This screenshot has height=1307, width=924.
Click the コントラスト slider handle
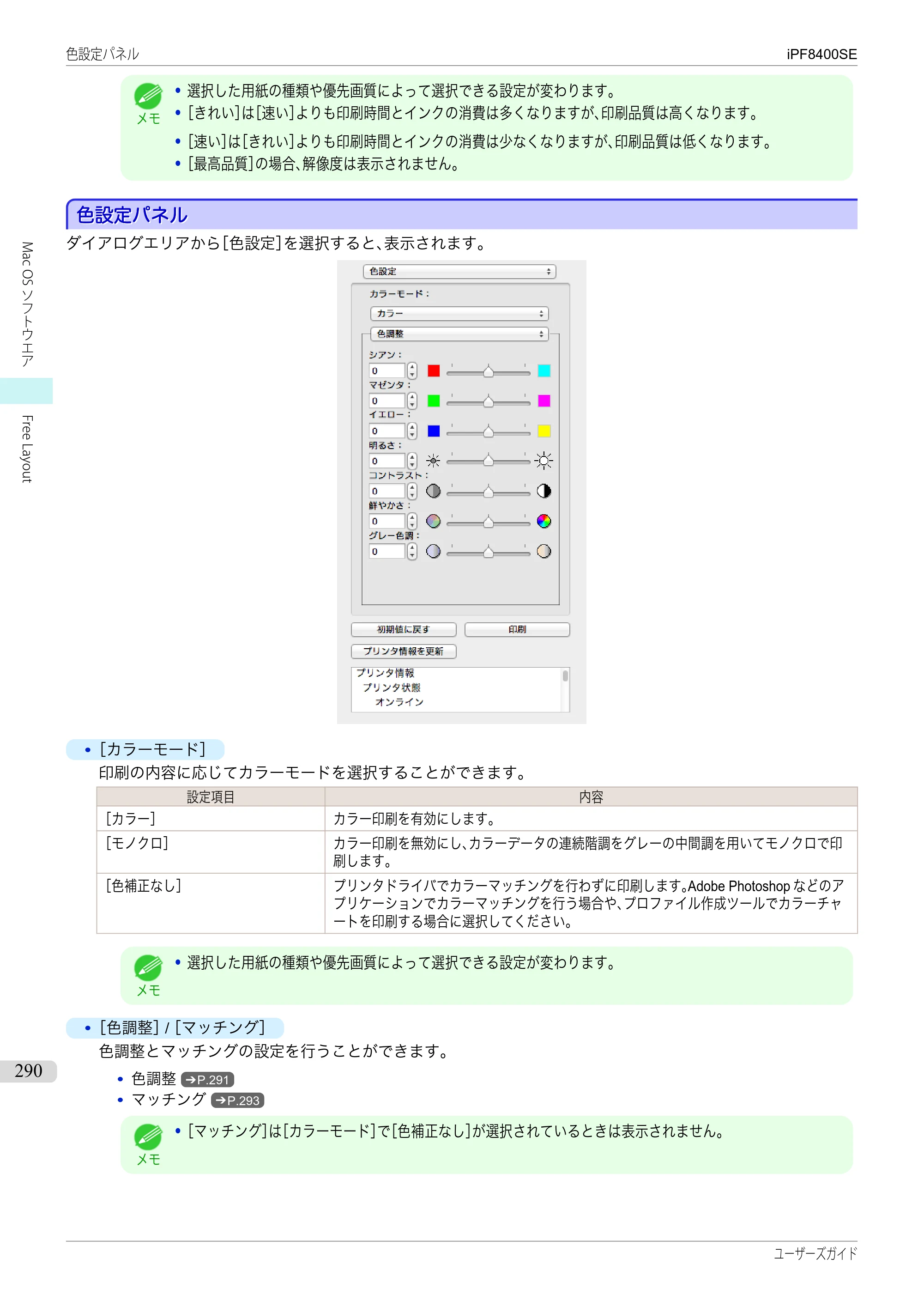click(x=488, y=492)
